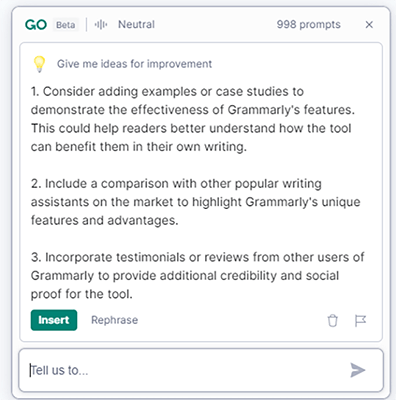Click the third suggestion about testimonials
This screenshot has width=396, height=400.
[x=197, y=275]
